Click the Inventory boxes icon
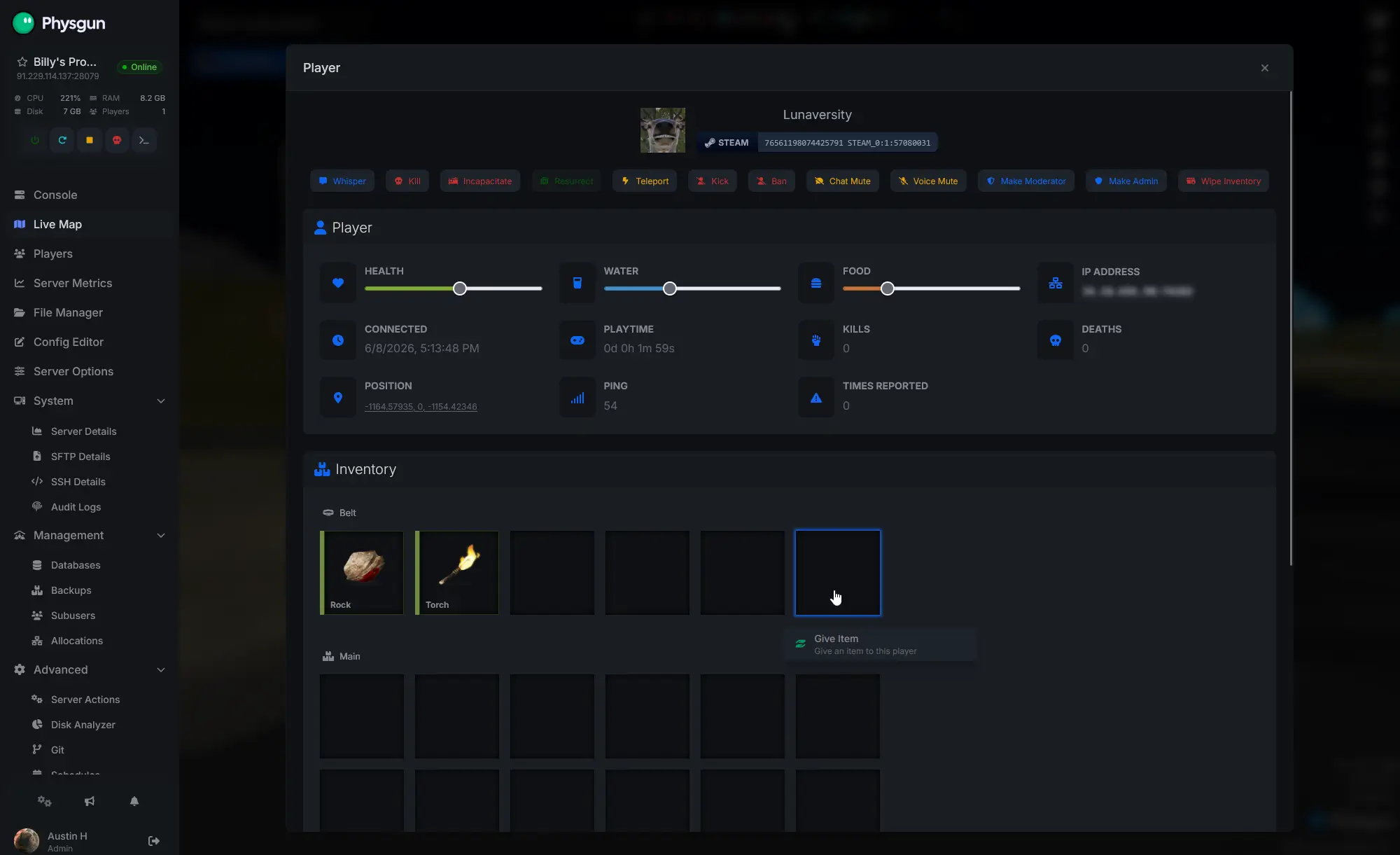 coord(322,469)
